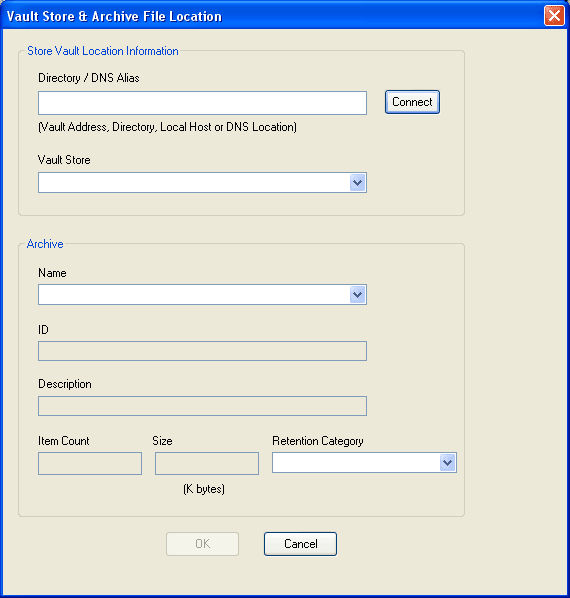Image resolution: width=570 pixels, height=598 pixels.
Task: Cancel the Vault Store dialog
Action: click(300, 544)
